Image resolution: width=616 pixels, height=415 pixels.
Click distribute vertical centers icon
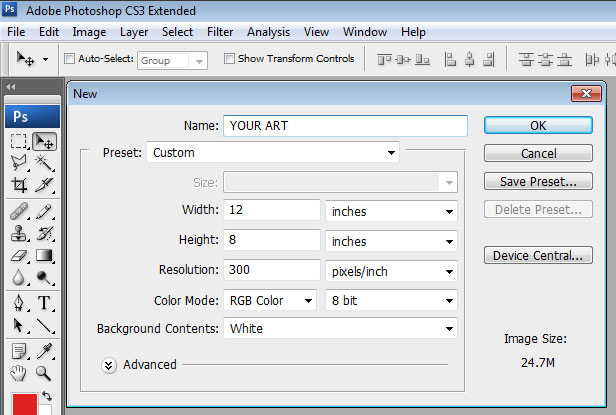point(545,60)
